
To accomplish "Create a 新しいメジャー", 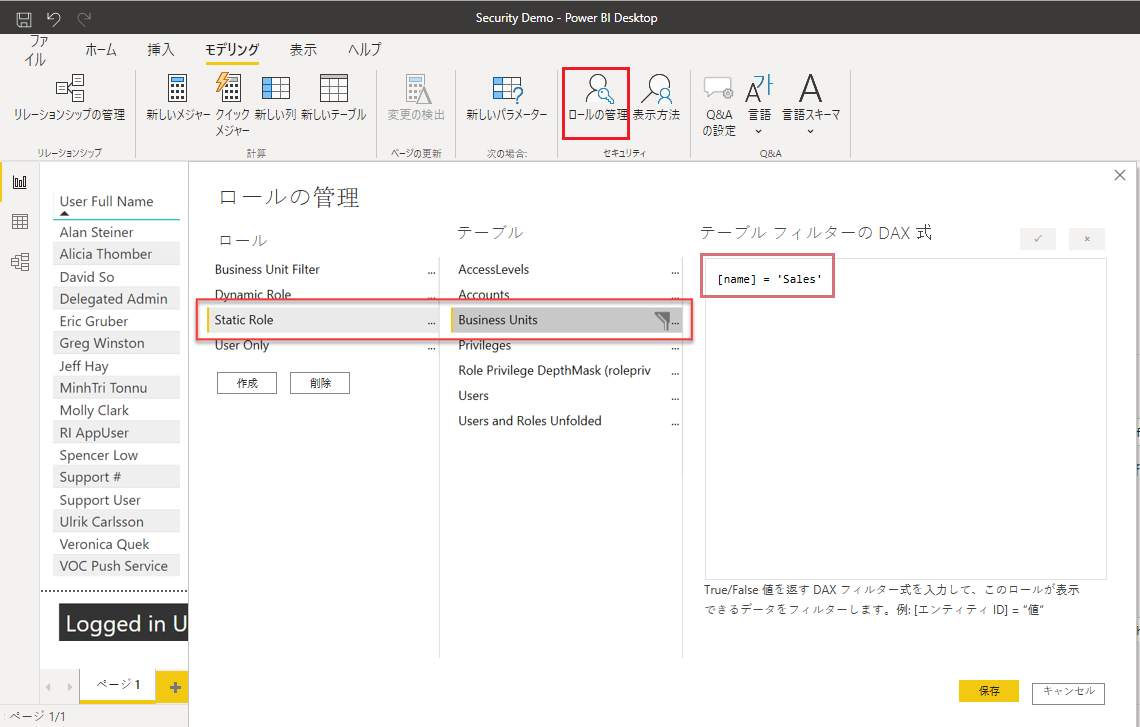I will tap(177, 97).
